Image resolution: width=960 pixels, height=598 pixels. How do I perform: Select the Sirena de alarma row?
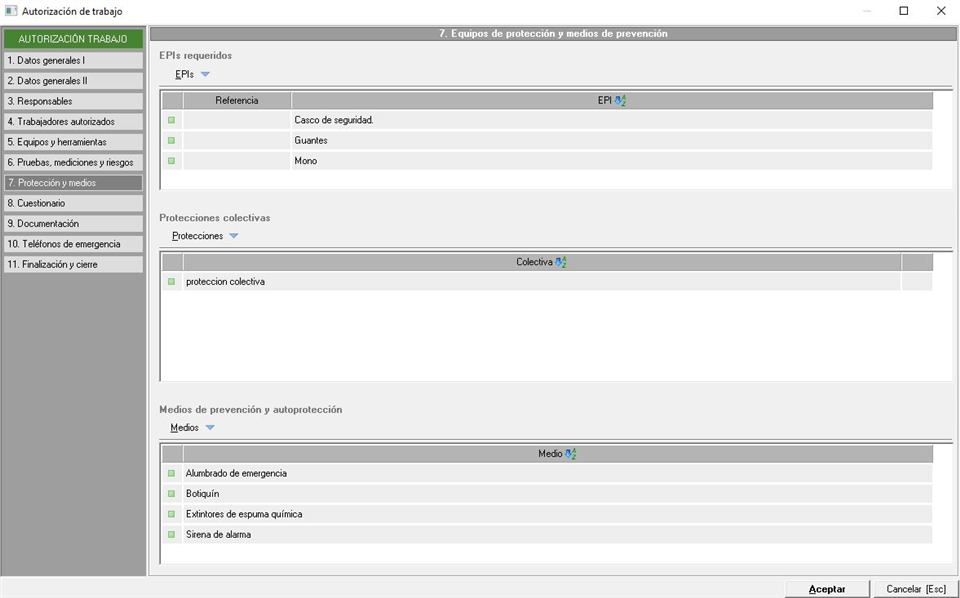[547, 534]
